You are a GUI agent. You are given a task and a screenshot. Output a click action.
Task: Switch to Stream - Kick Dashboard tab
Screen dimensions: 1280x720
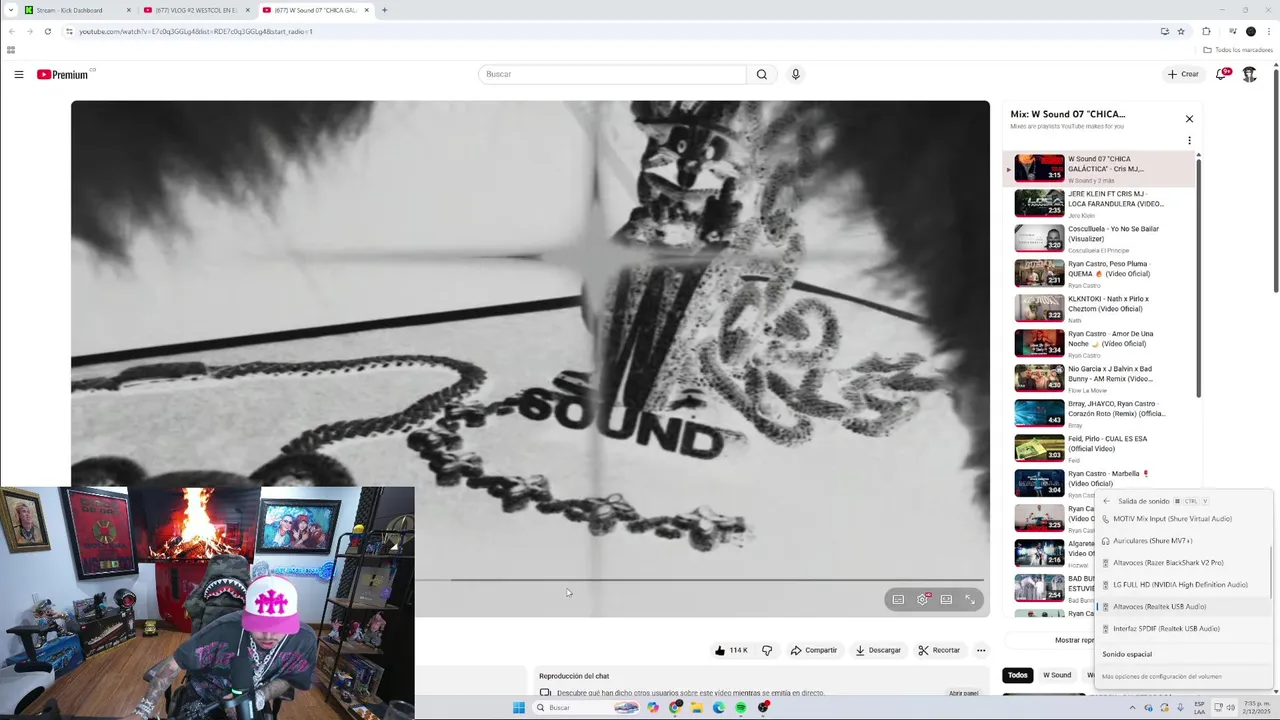coord(77,10)
